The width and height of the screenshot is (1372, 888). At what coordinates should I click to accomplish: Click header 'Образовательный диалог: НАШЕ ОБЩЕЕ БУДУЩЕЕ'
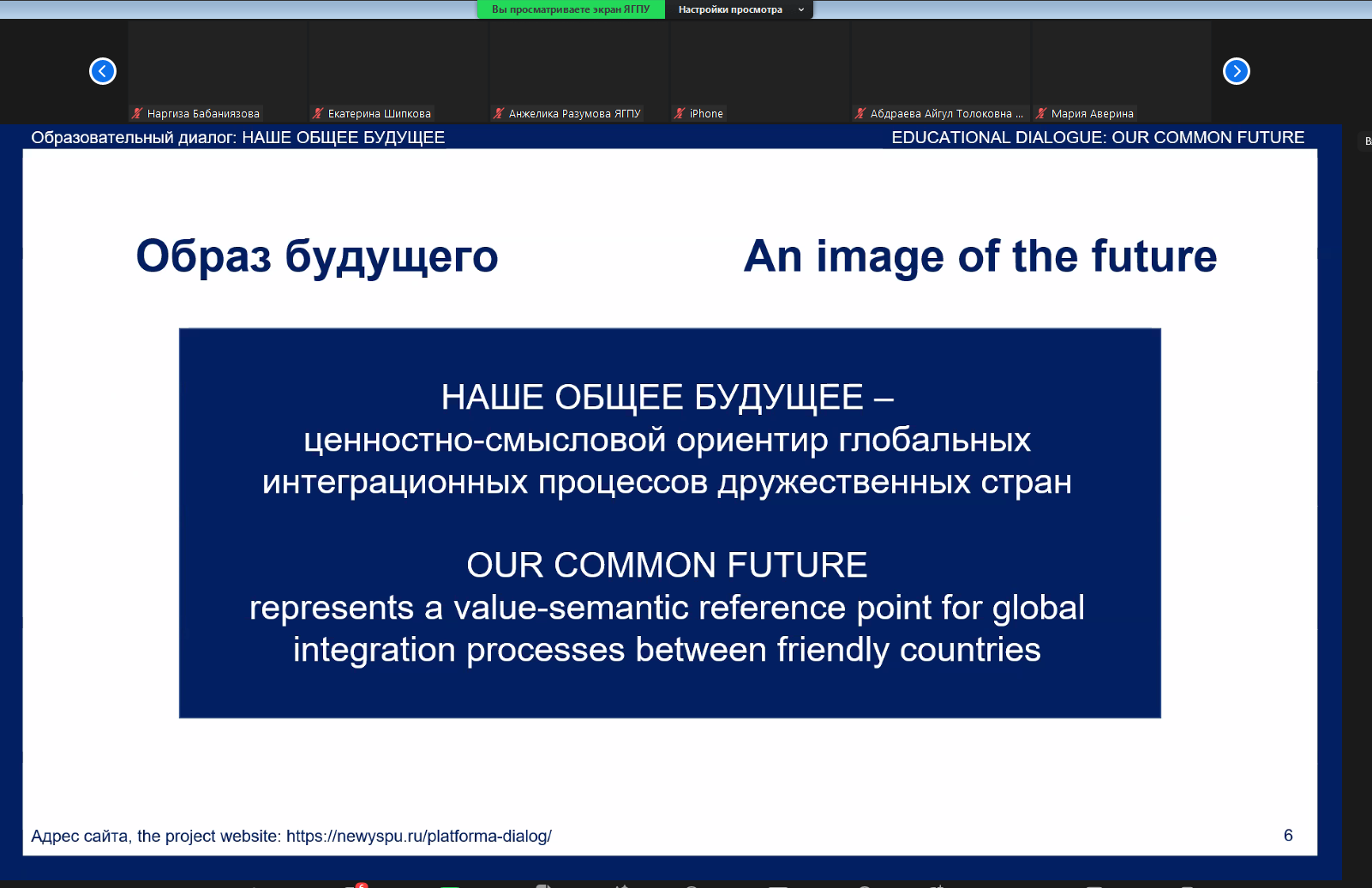(x=238, y=137)
